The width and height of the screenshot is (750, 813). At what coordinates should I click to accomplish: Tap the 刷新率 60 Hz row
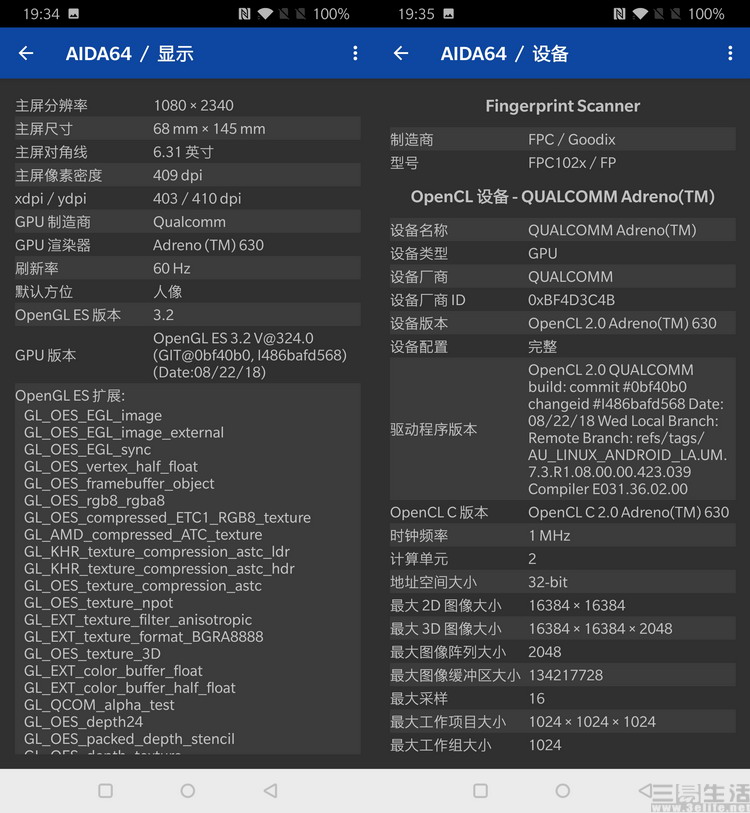tap(187, 268)
